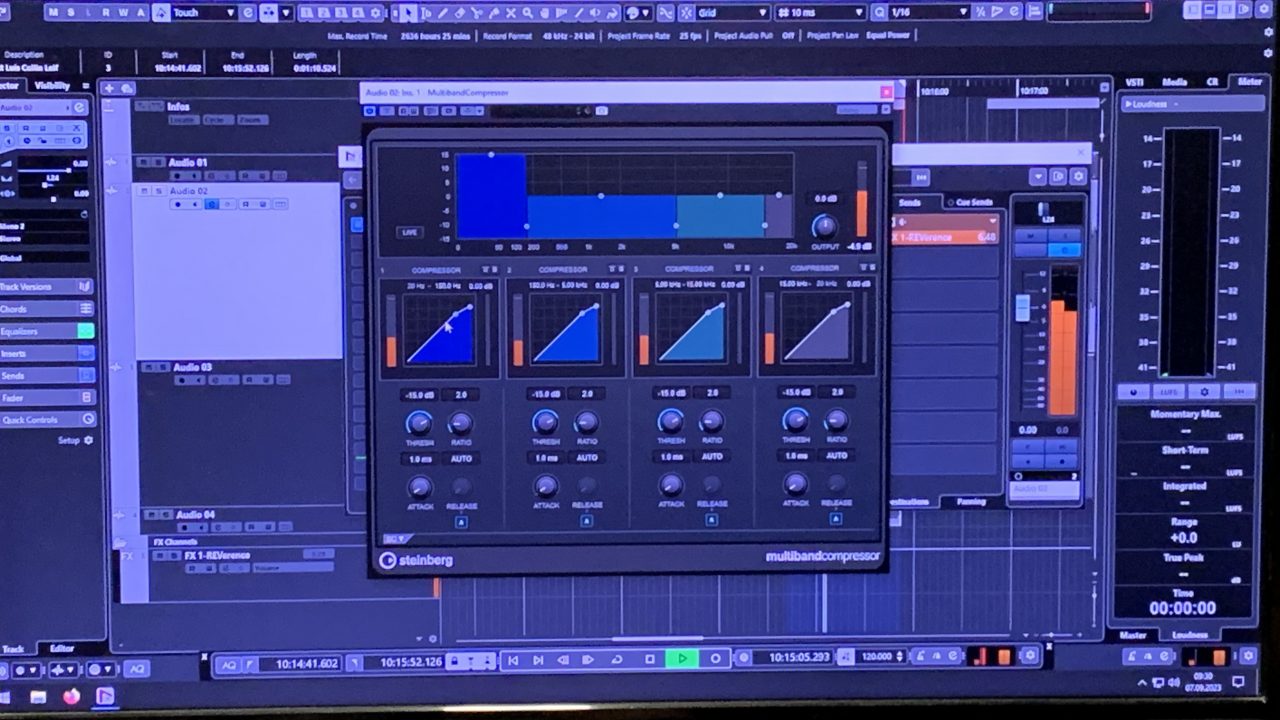
Task: Click the transport Record button
Action: coord(715,659)
